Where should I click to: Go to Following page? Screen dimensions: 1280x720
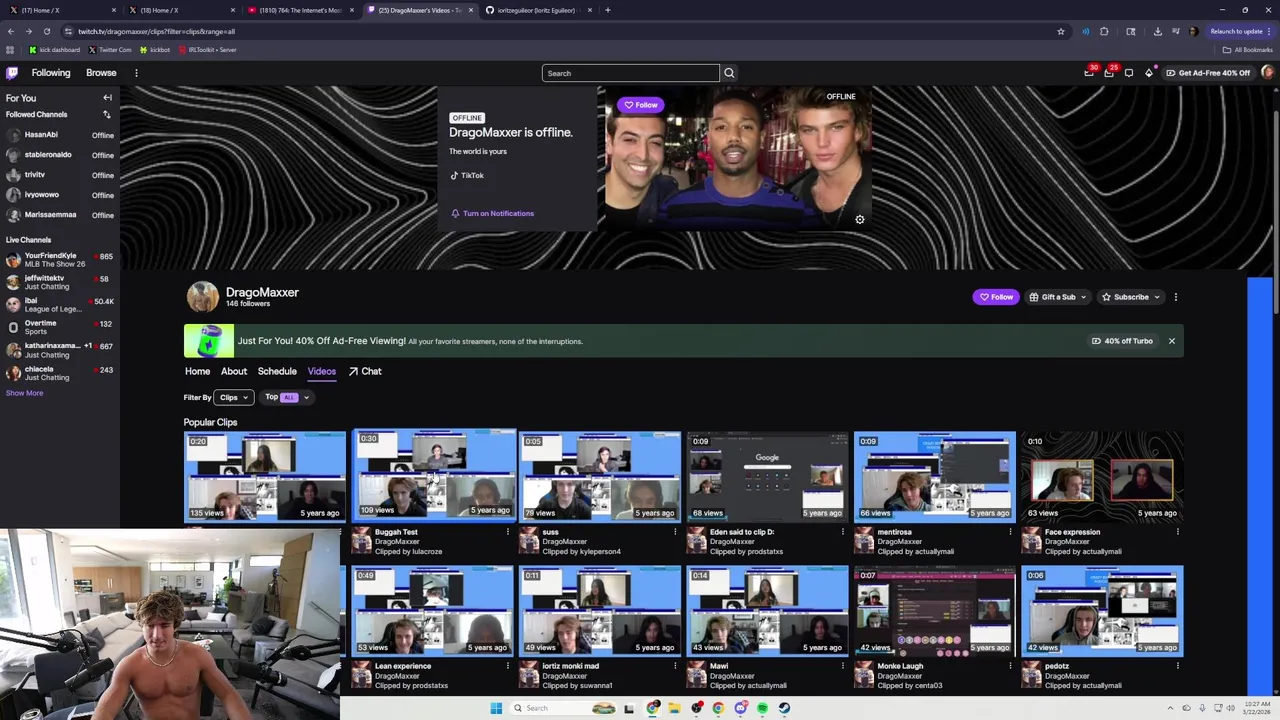(x=51, y=73)
